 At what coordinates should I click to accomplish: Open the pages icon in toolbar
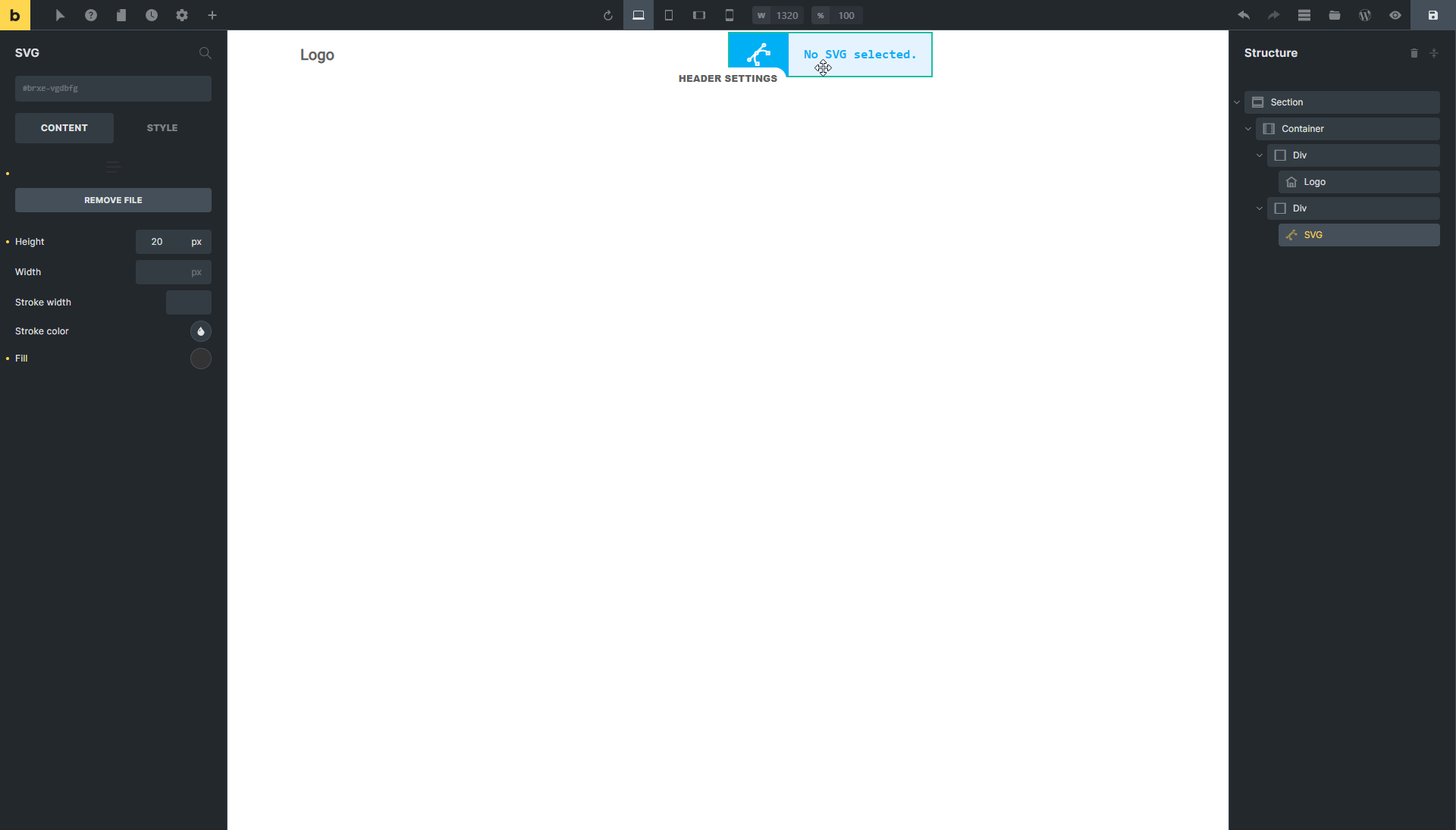121,15
